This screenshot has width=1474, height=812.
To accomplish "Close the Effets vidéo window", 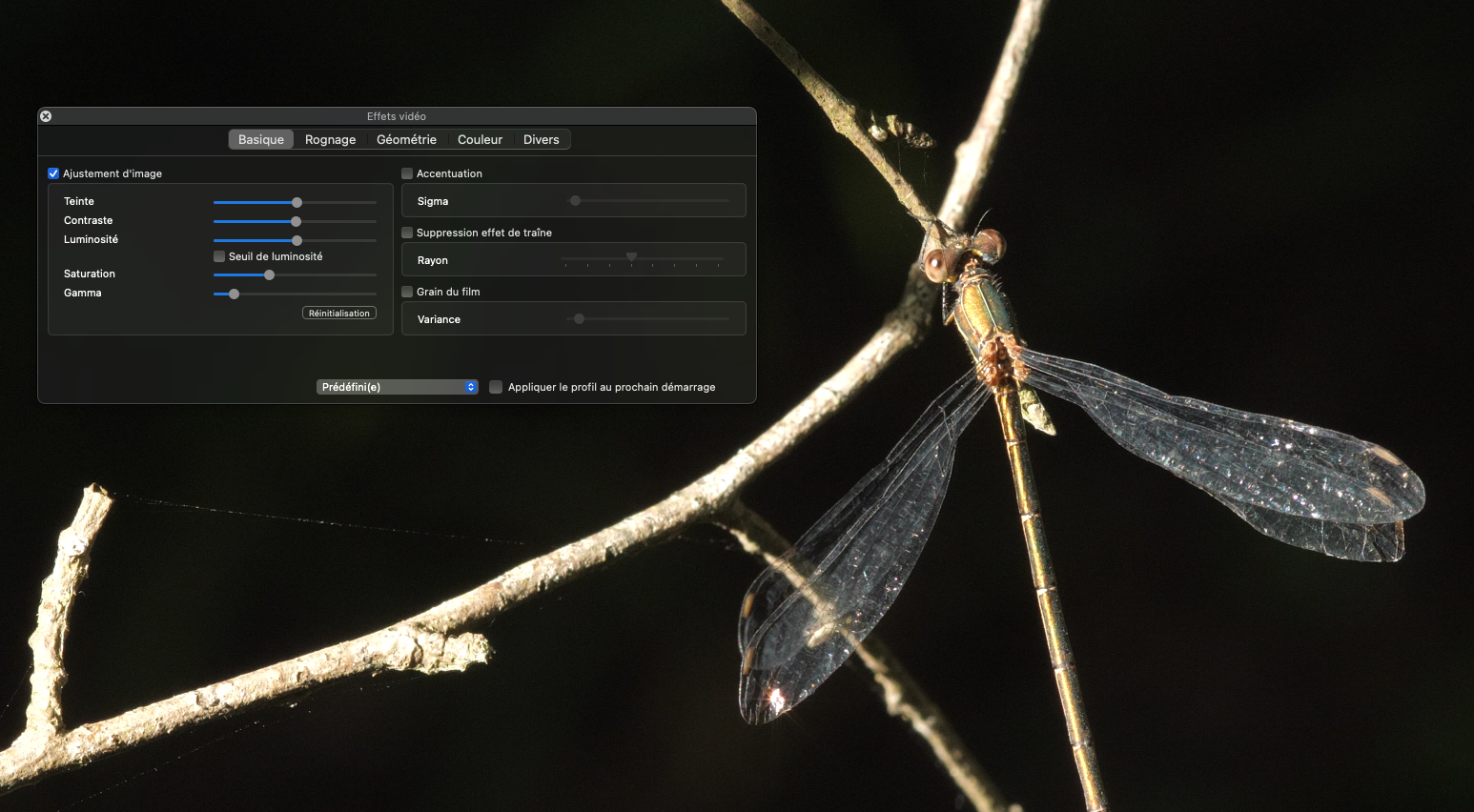I will point(46,116).
